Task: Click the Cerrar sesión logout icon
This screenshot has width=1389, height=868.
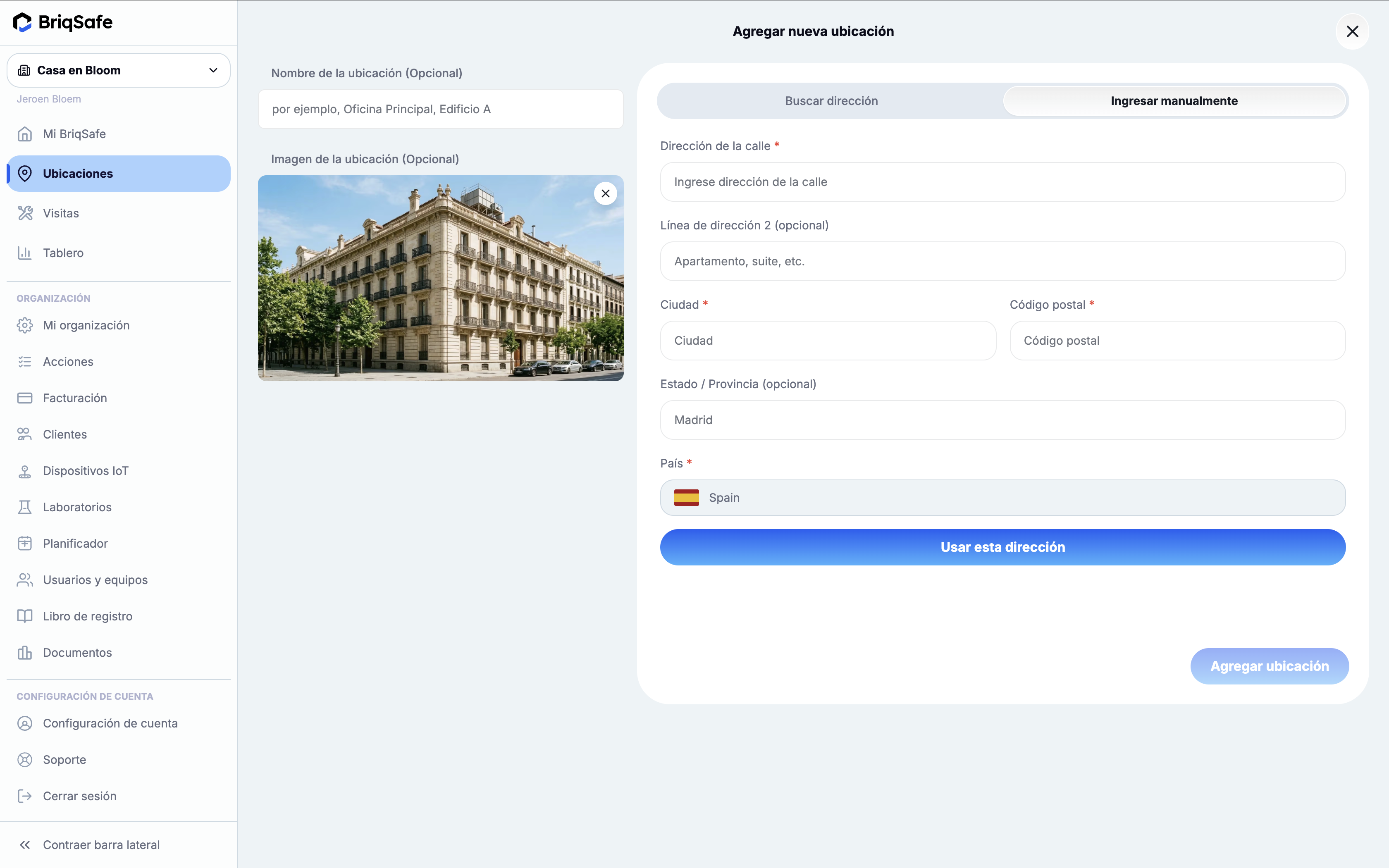Action: [25, 796]
